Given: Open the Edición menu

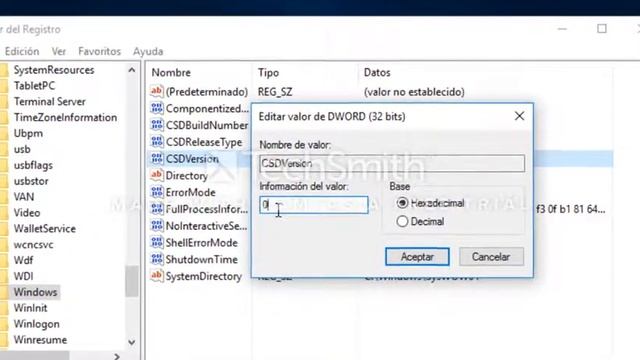Looking at the screenshot, I should [22, 51].
